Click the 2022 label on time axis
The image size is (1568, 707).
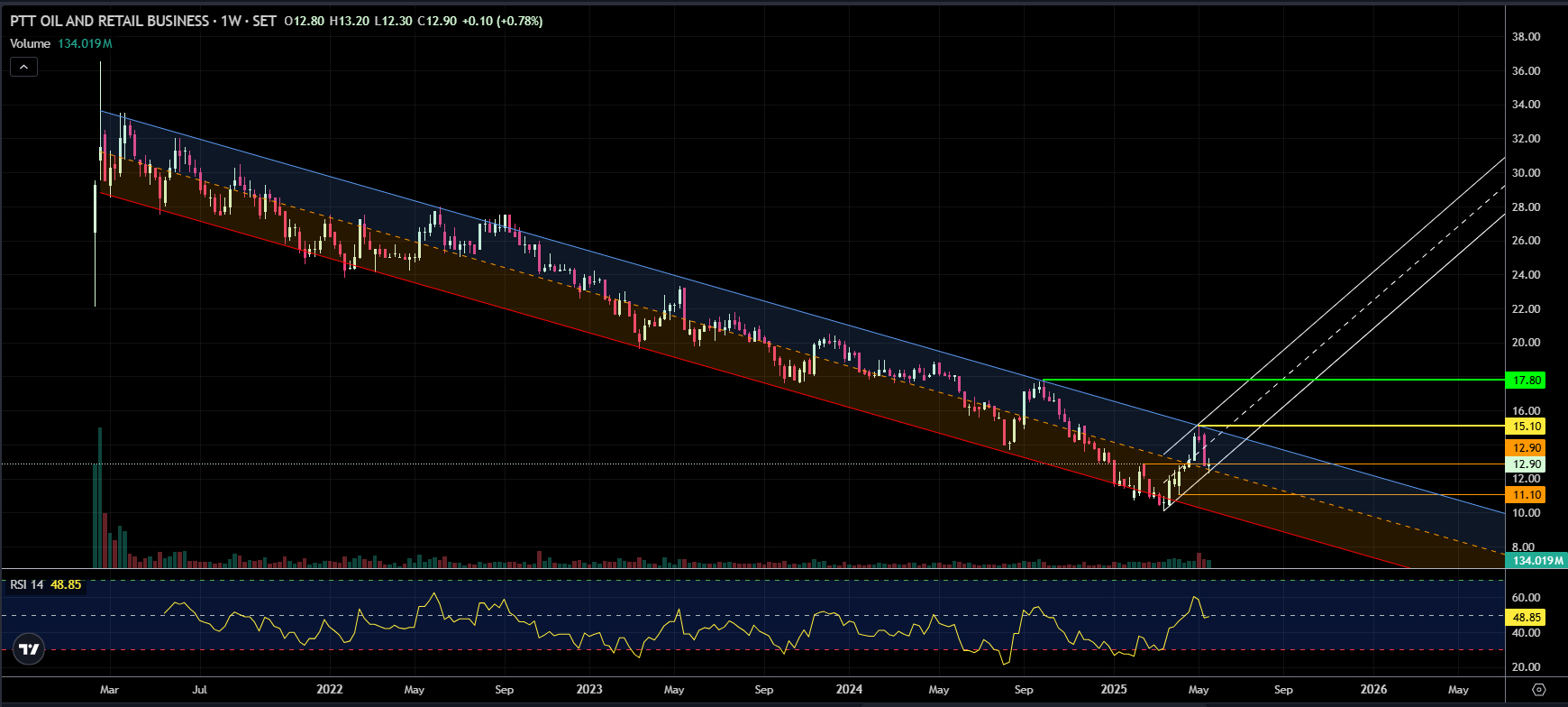coord(330,689)
